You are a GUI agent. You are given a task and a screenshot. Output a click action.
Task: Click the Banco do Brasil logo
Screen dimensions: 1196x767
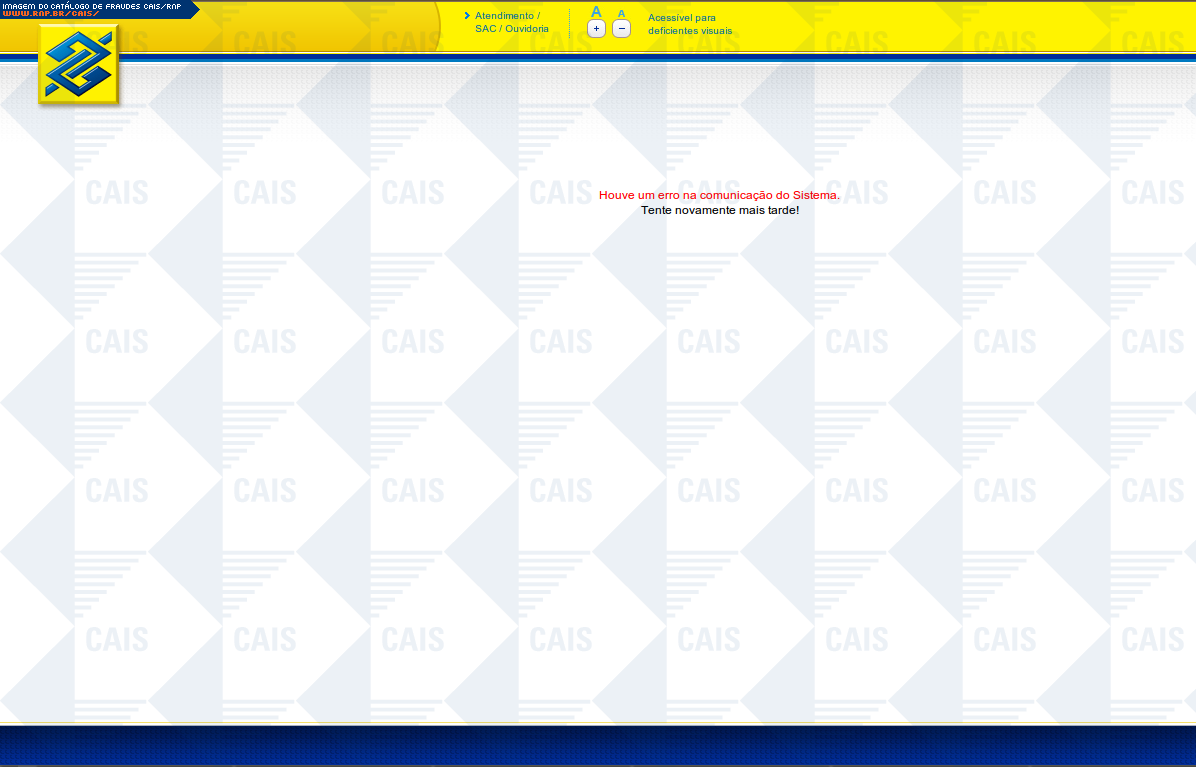[x=78, y=65]
